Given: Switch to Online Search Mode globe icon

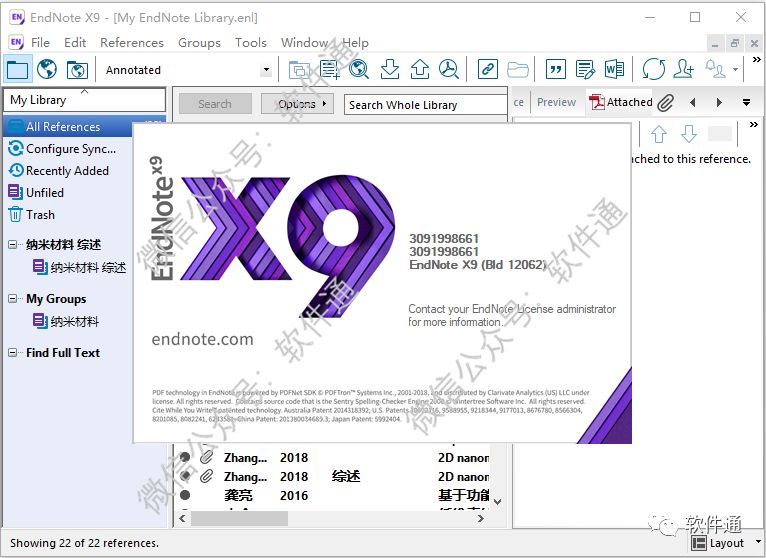Looking at the screenshot, I should click(47, 69).
